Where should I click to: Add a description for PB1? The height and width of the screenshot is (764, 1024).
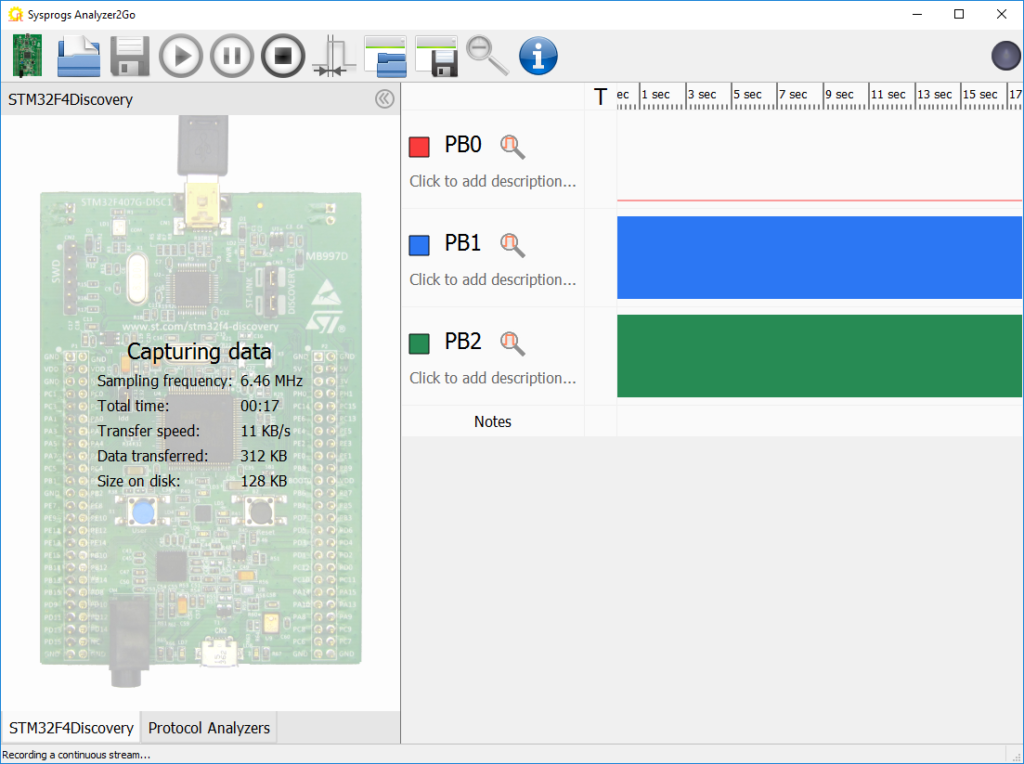click(492, 280)
